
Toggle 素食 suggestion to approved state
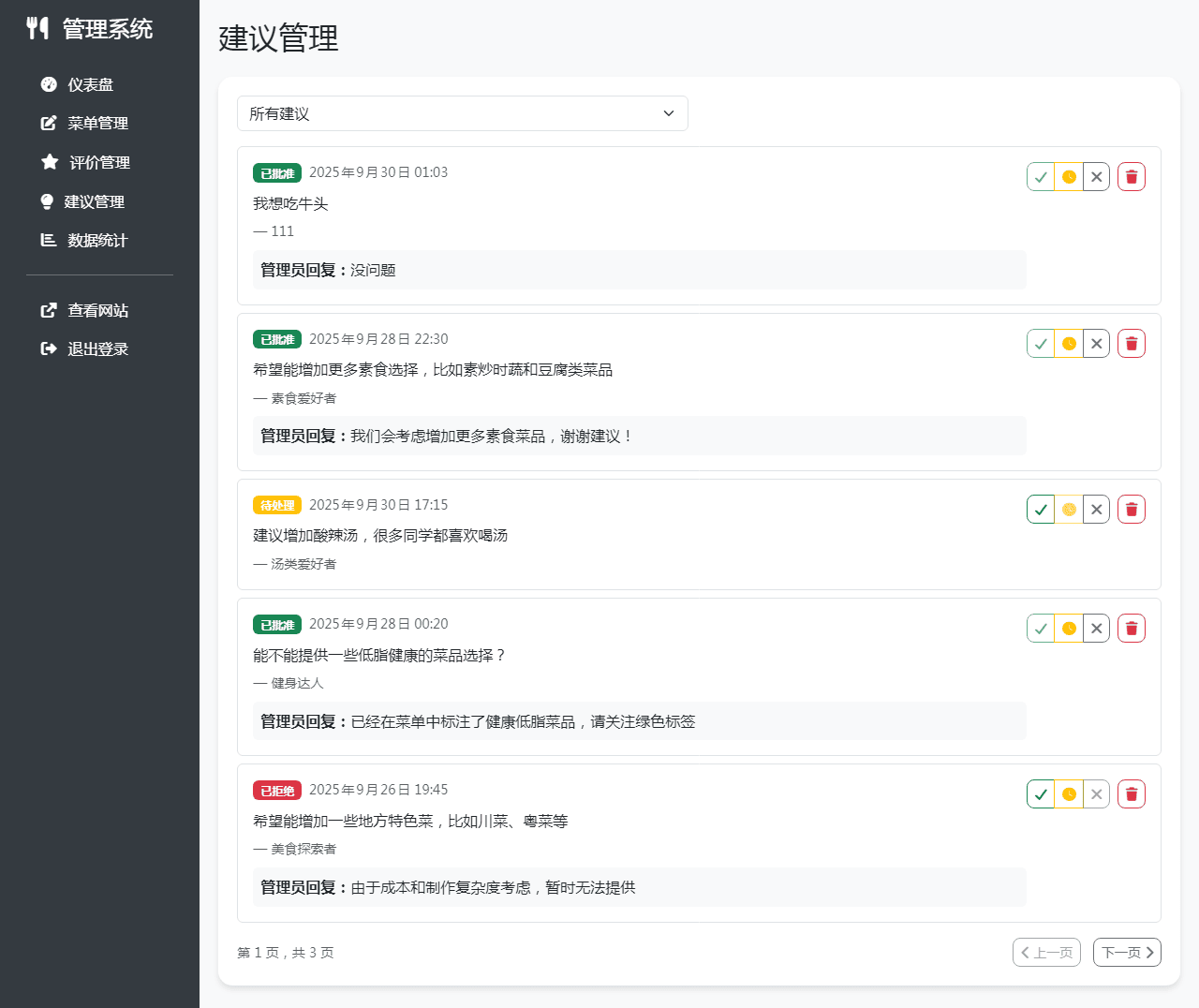tap(1041, 344)
